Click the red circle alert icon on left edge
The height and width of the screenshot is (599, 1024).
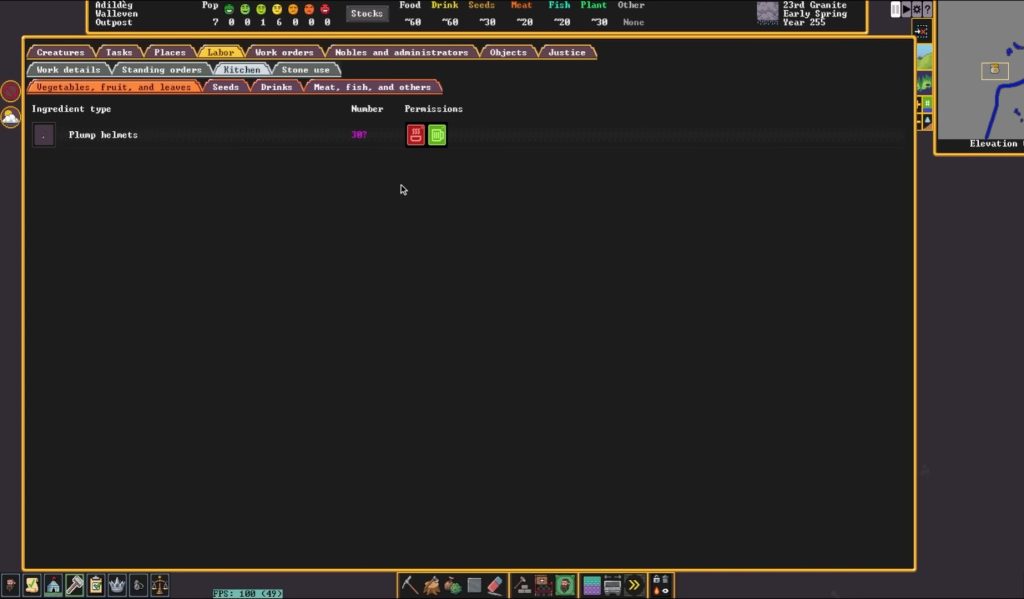coord(10,91)
